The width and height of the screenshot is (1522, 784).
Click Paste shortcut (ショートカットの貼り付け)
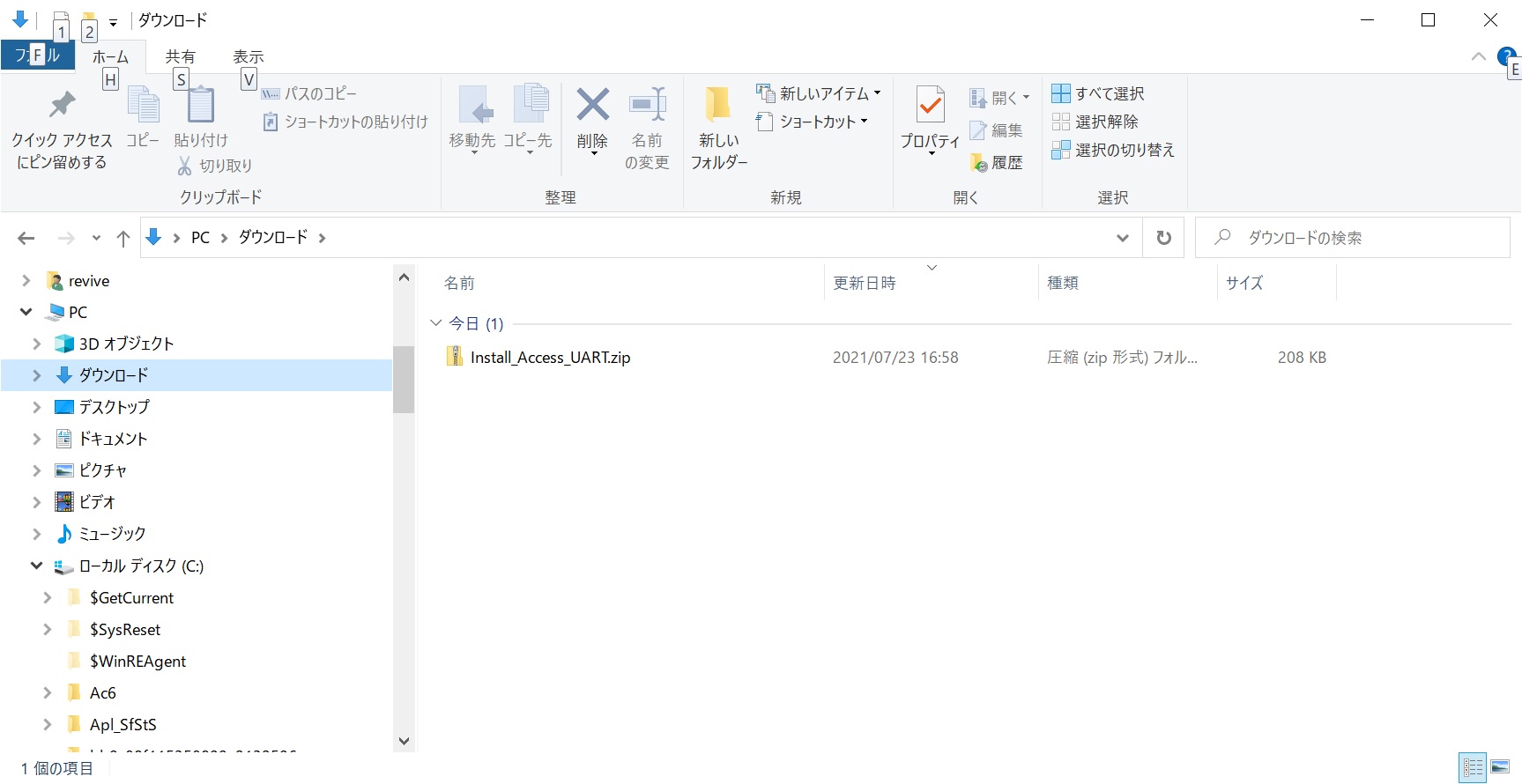coord(345,122)
